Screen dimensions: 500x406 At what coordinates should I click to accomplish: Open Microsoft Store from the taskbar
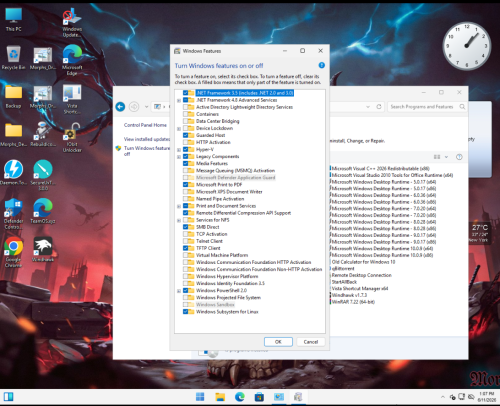click(259, 397)
